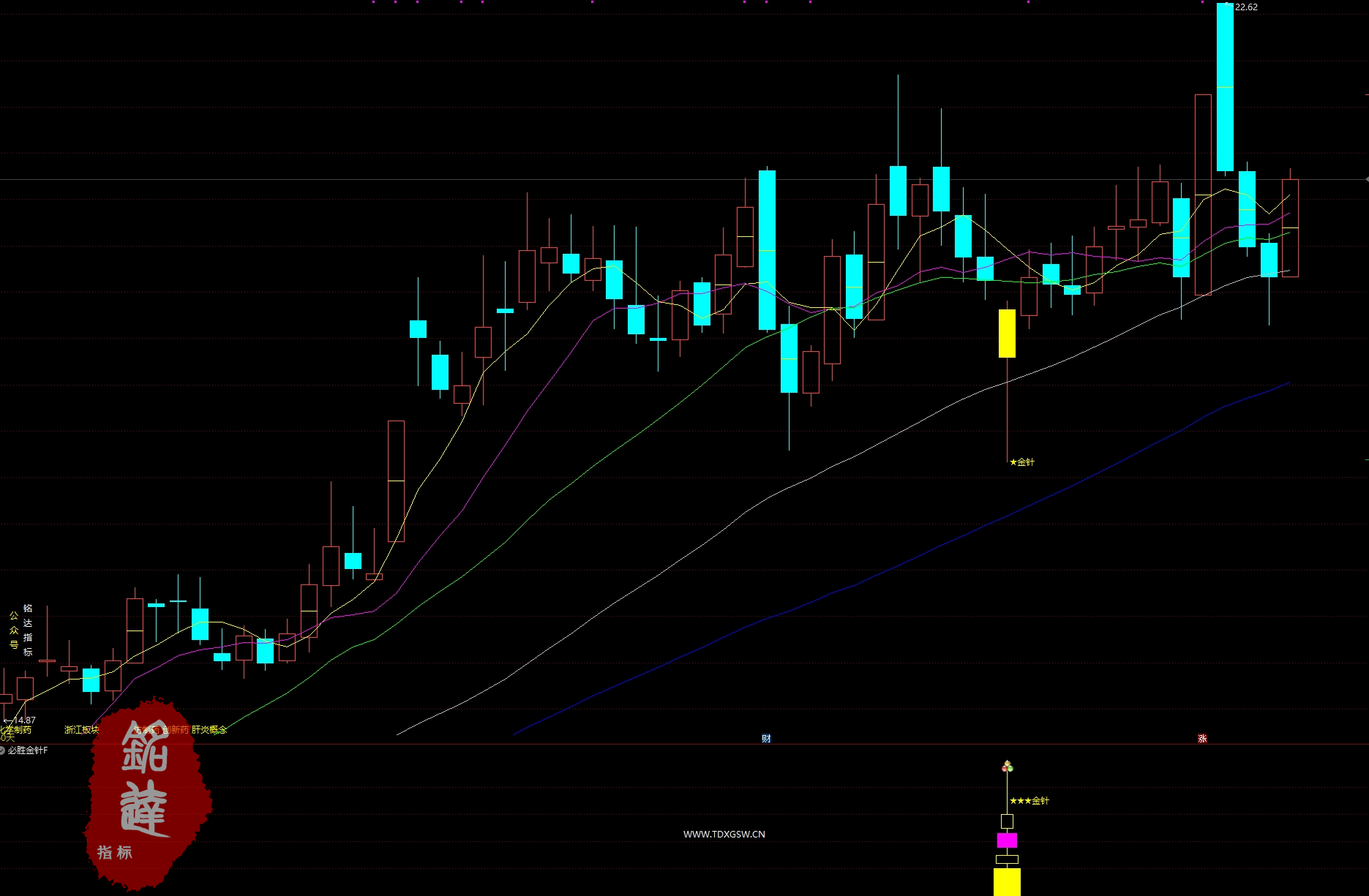
Task: Click the WWW.TDXGSW.CN website text
Action: (724, 834)
